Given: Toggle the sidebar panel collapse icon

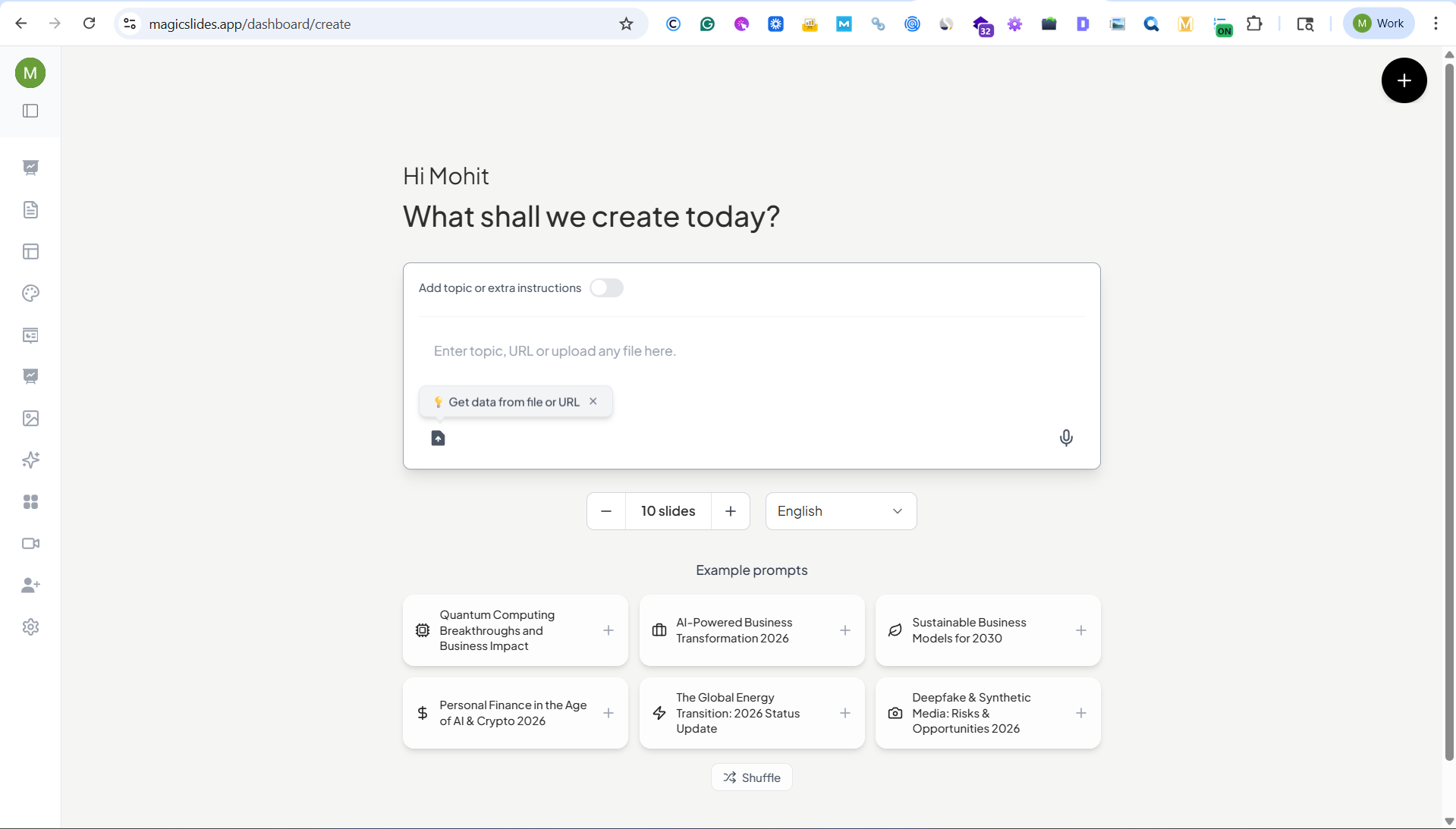Looking at the screenshot, I should (x=30, y=111).
